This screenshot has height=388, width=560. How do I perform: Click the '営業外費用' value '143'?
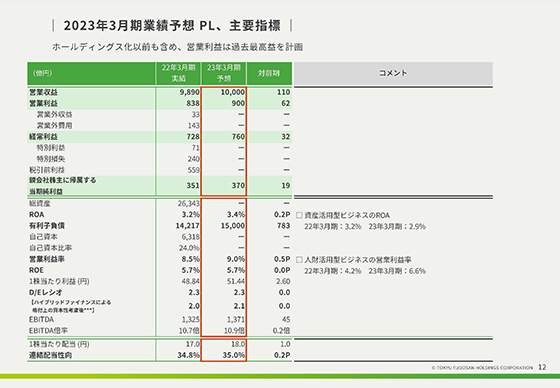click(194, 125)
